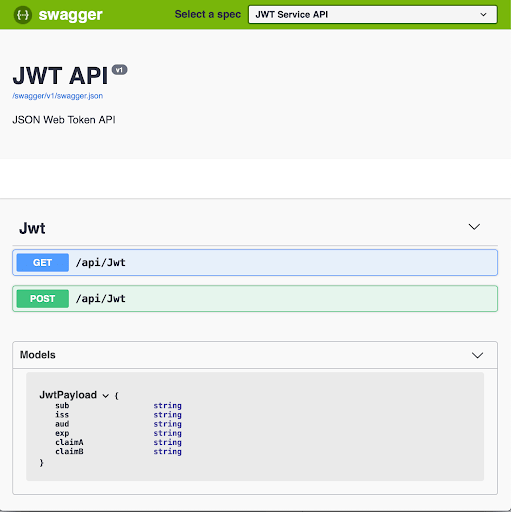The image size is (511, 512).
Task: Click the string type of sub
Action: click(167, 406)
